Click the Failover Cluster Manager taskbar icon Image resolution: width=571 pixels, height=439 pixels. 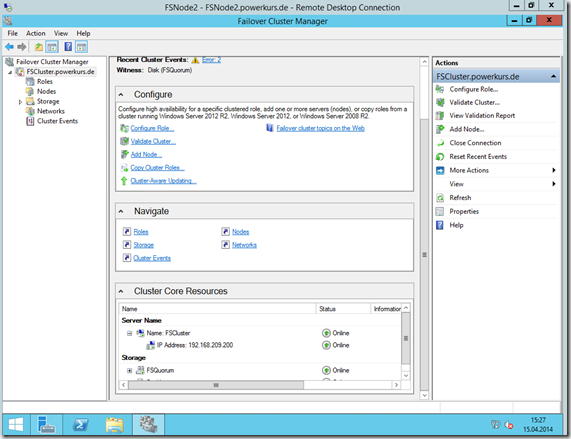pos(148,424)
